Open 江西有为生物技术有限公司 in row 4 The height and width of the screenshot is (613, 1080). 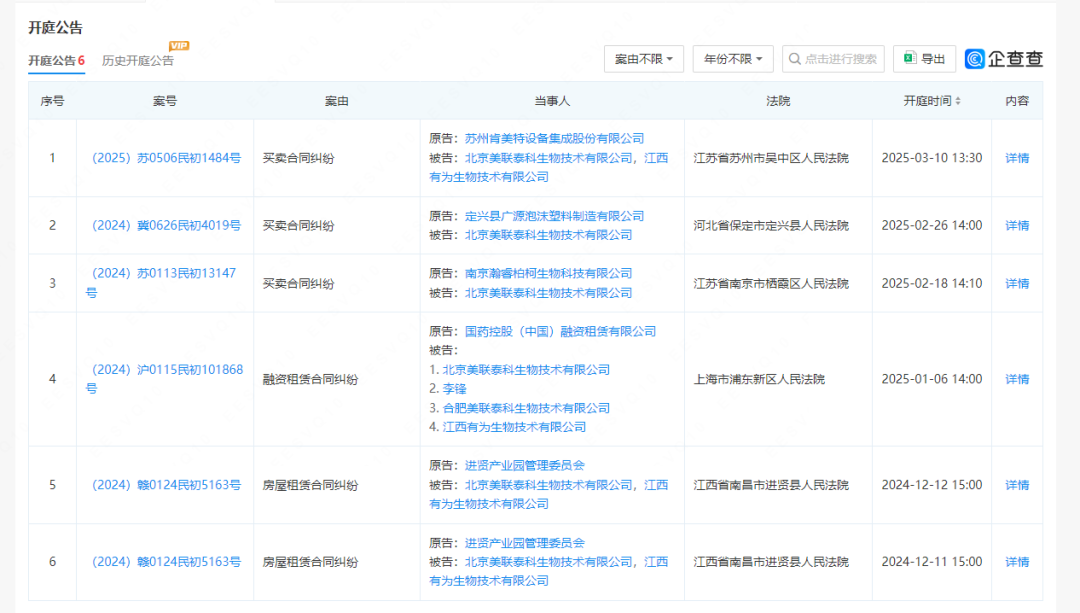point(514,427)
